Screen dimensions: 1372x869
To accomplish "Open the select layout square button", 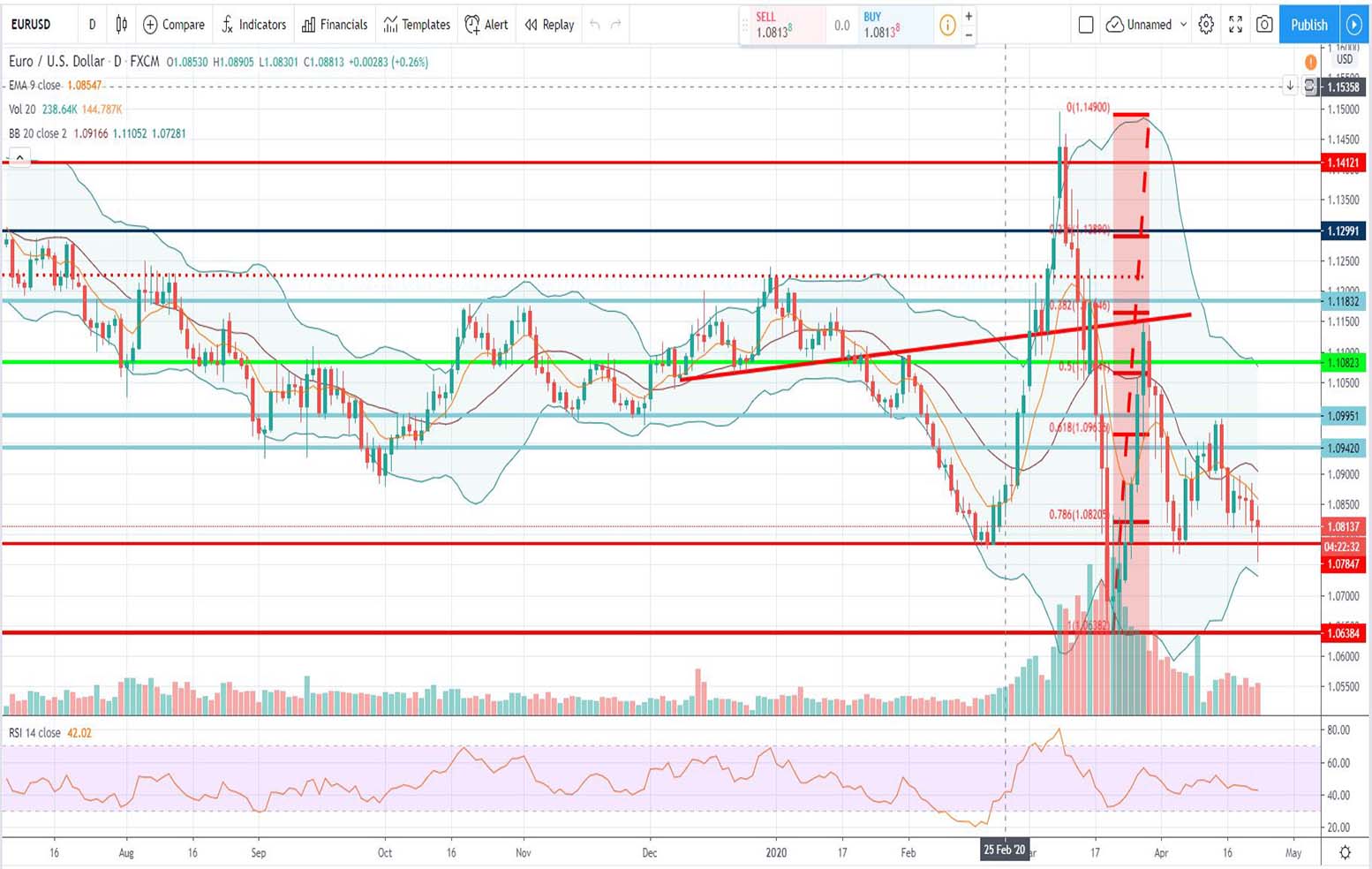I will click(1086, 25).
